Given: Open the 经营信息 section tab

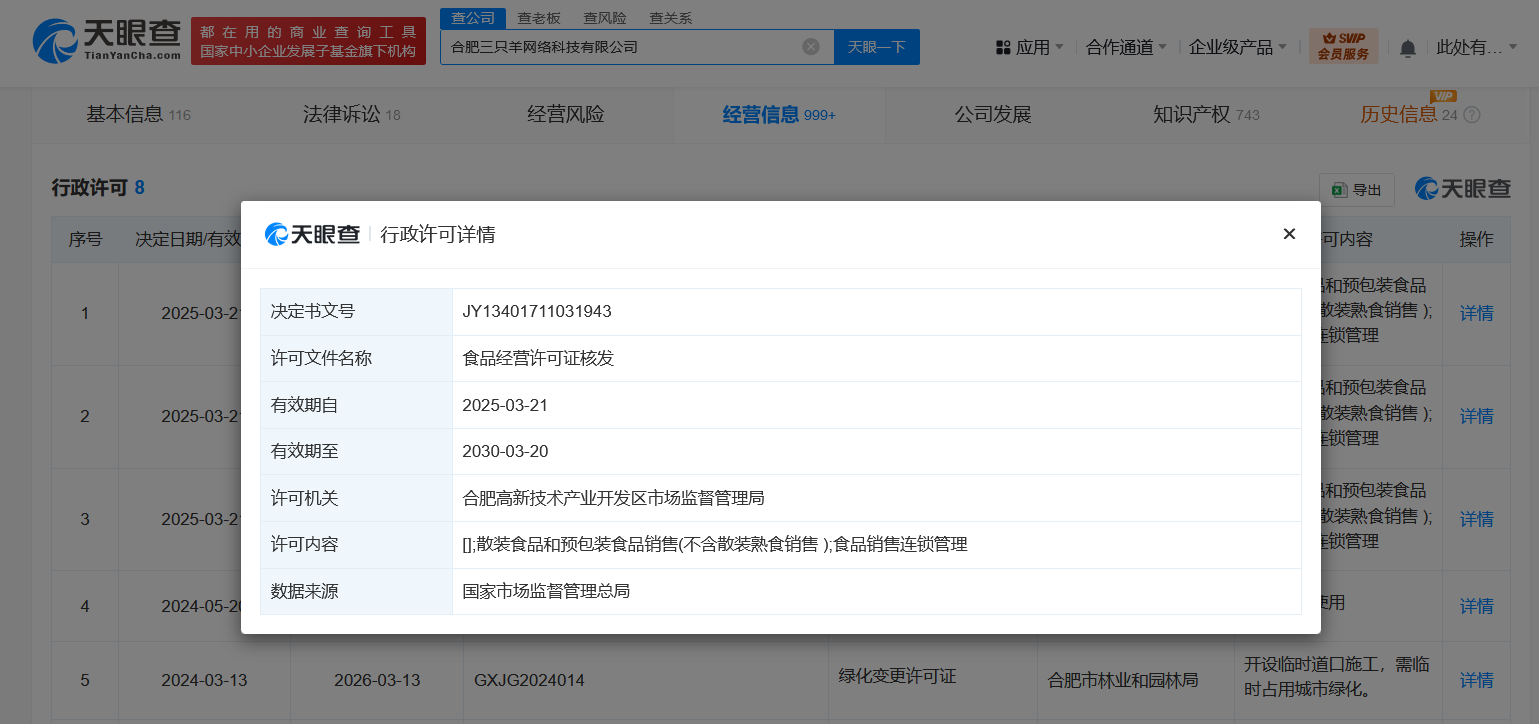Looking at the screenshot, I should [x=779, y=114].
